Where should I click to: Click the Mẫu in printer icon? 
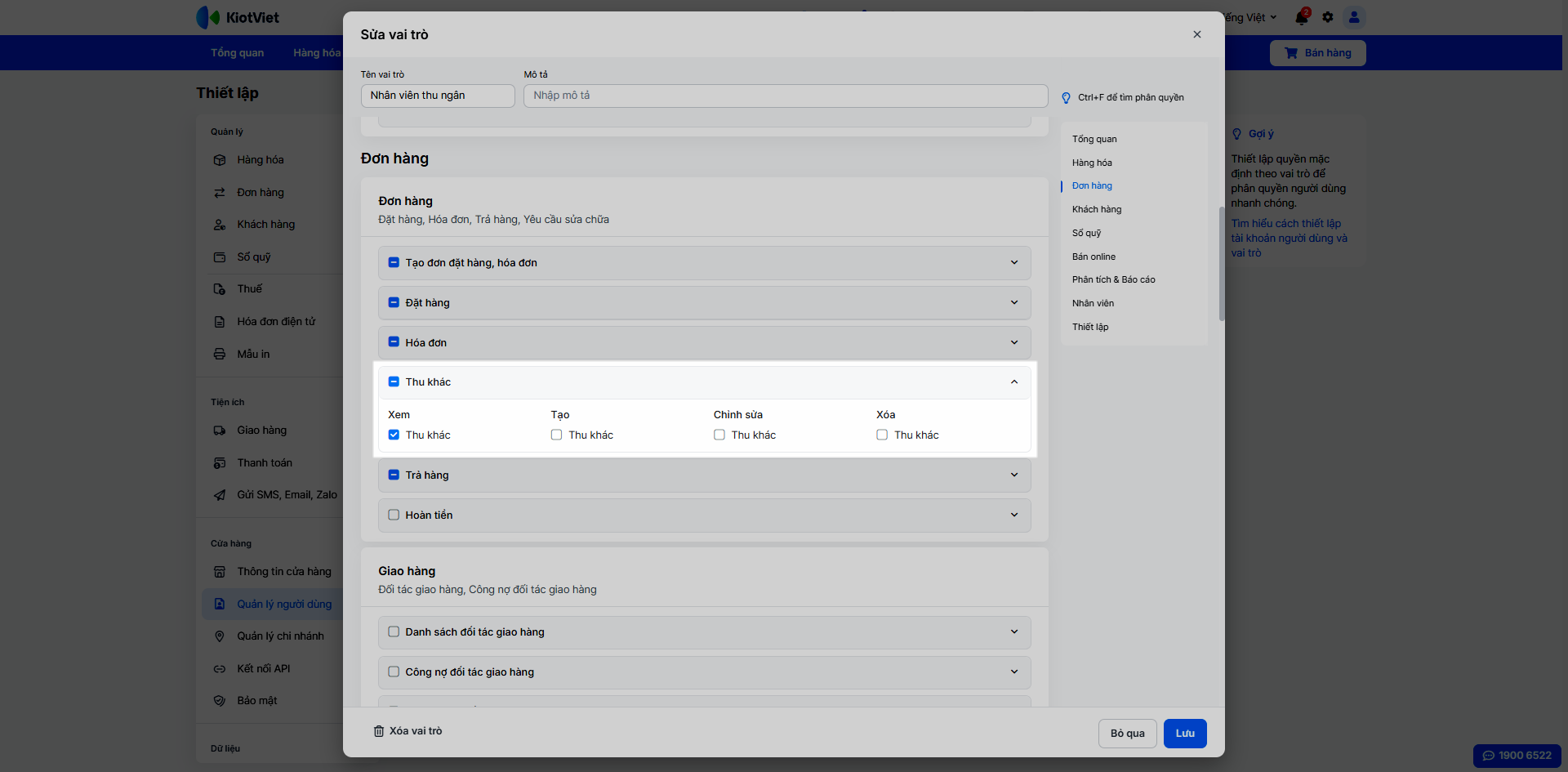[x=220, y=355]
